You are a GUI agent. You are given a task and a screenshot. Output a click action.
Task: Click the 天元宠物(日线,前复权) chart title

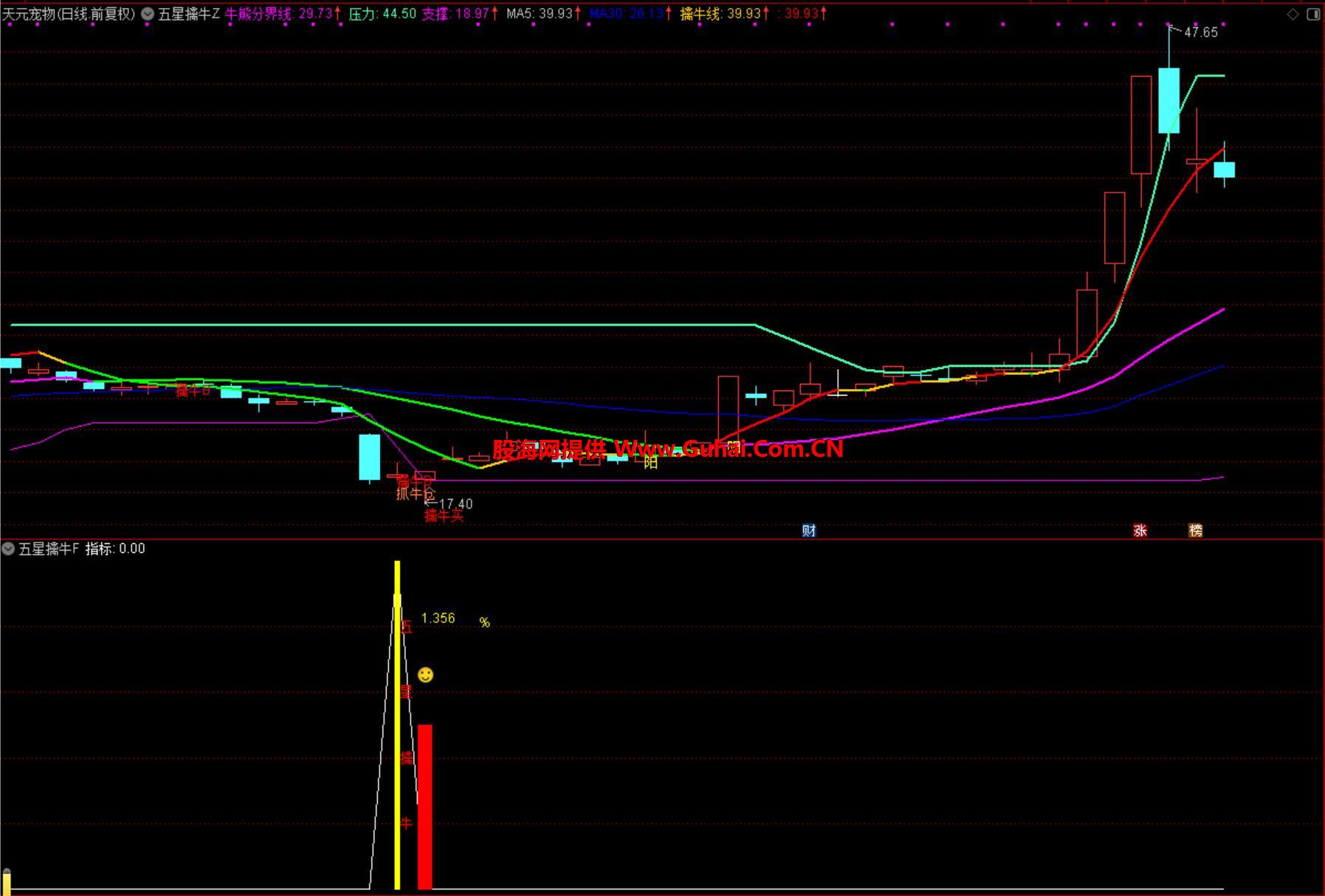[x=69, y=13]
